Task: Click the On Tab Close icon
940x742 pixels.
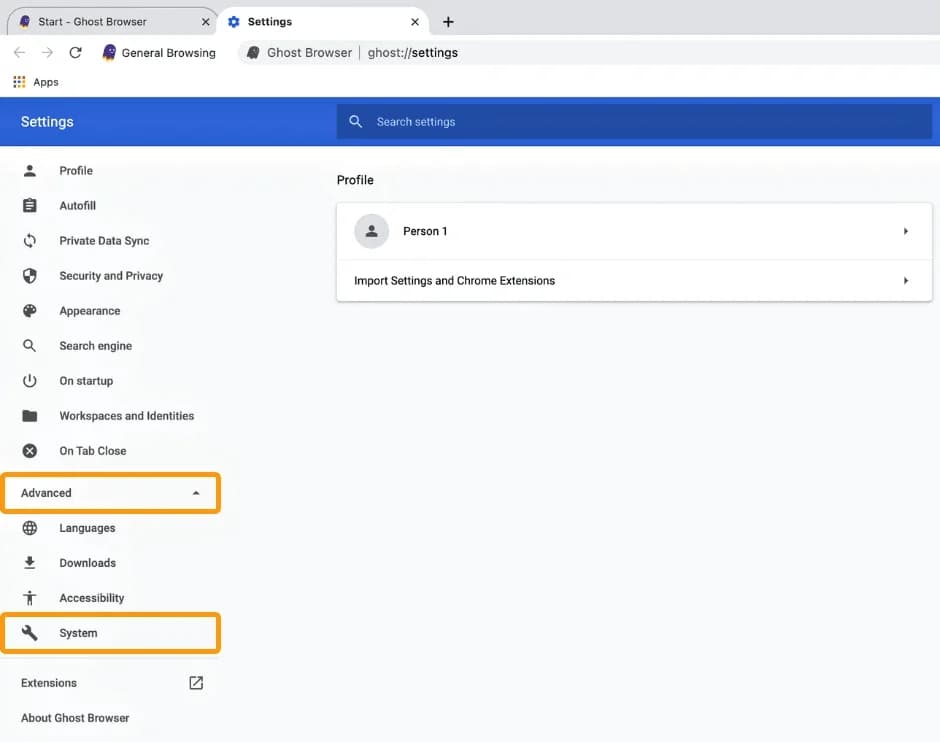Action: [x=30, y=451]
